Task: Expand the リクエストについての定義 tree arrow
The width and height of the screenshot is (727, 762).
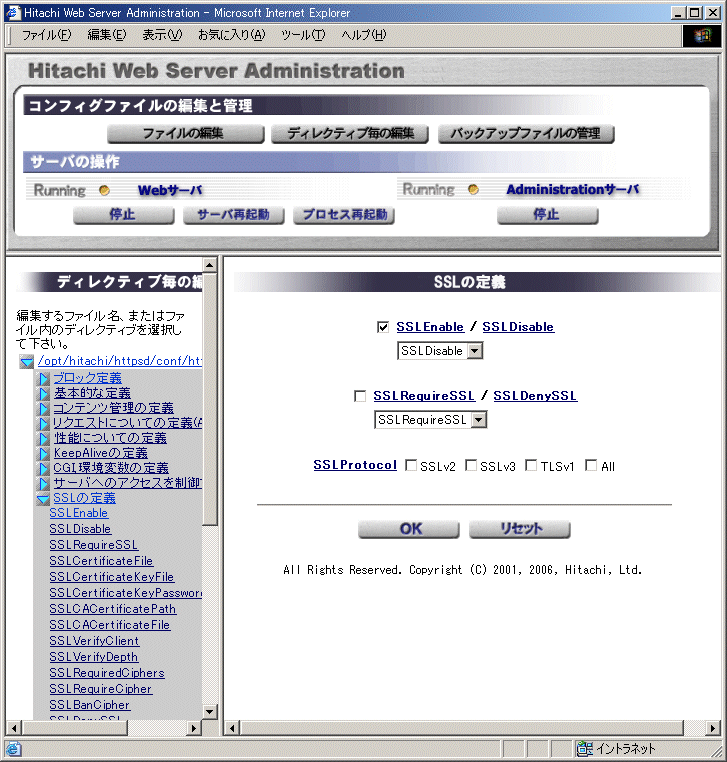Action: tap(44, 424)
